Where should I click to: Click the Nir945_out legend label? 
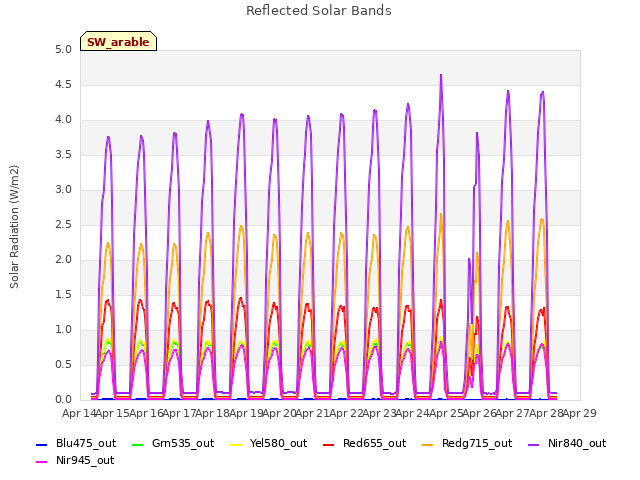tap(85, 460)
